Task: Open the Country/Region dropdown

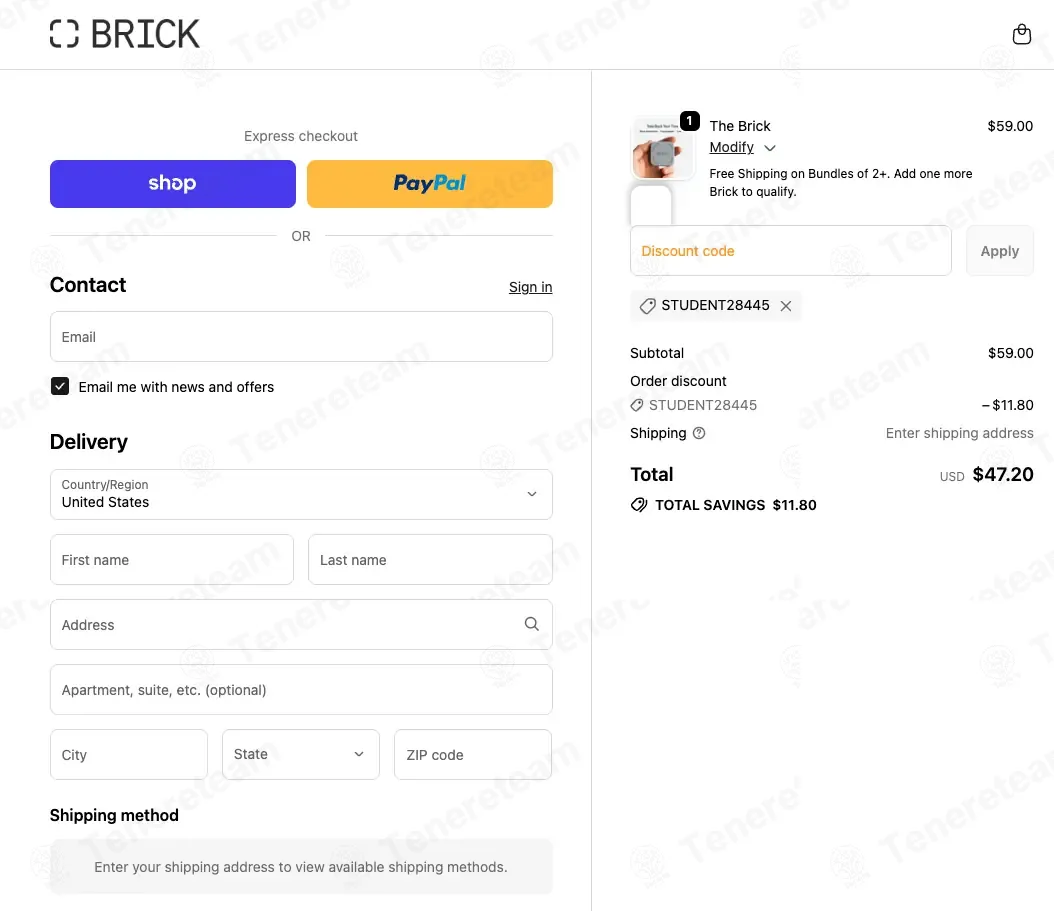Action: tap(301, 494)
